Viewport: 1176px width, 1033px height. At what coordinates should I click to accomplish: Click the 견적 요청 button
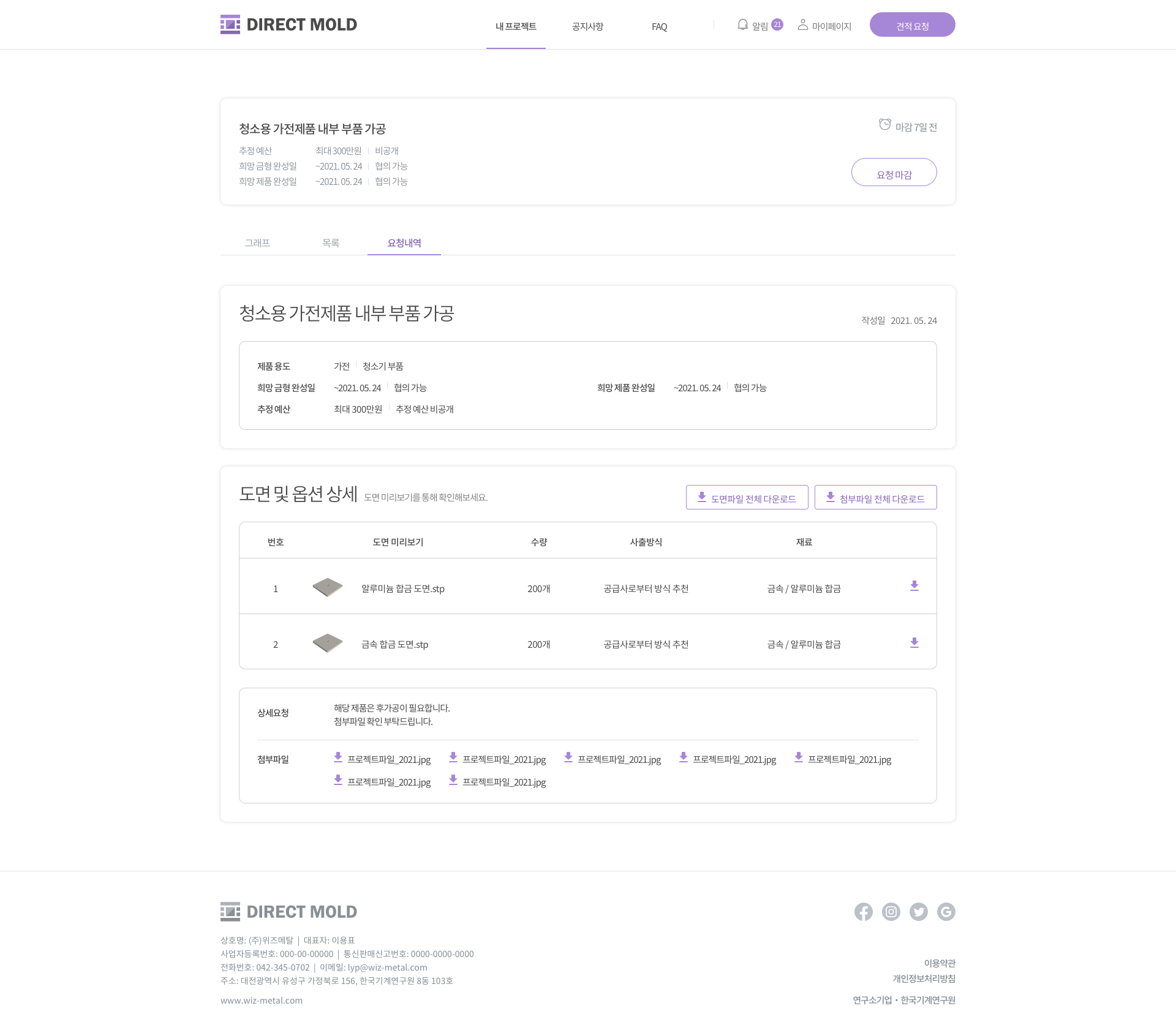(912, 25)
